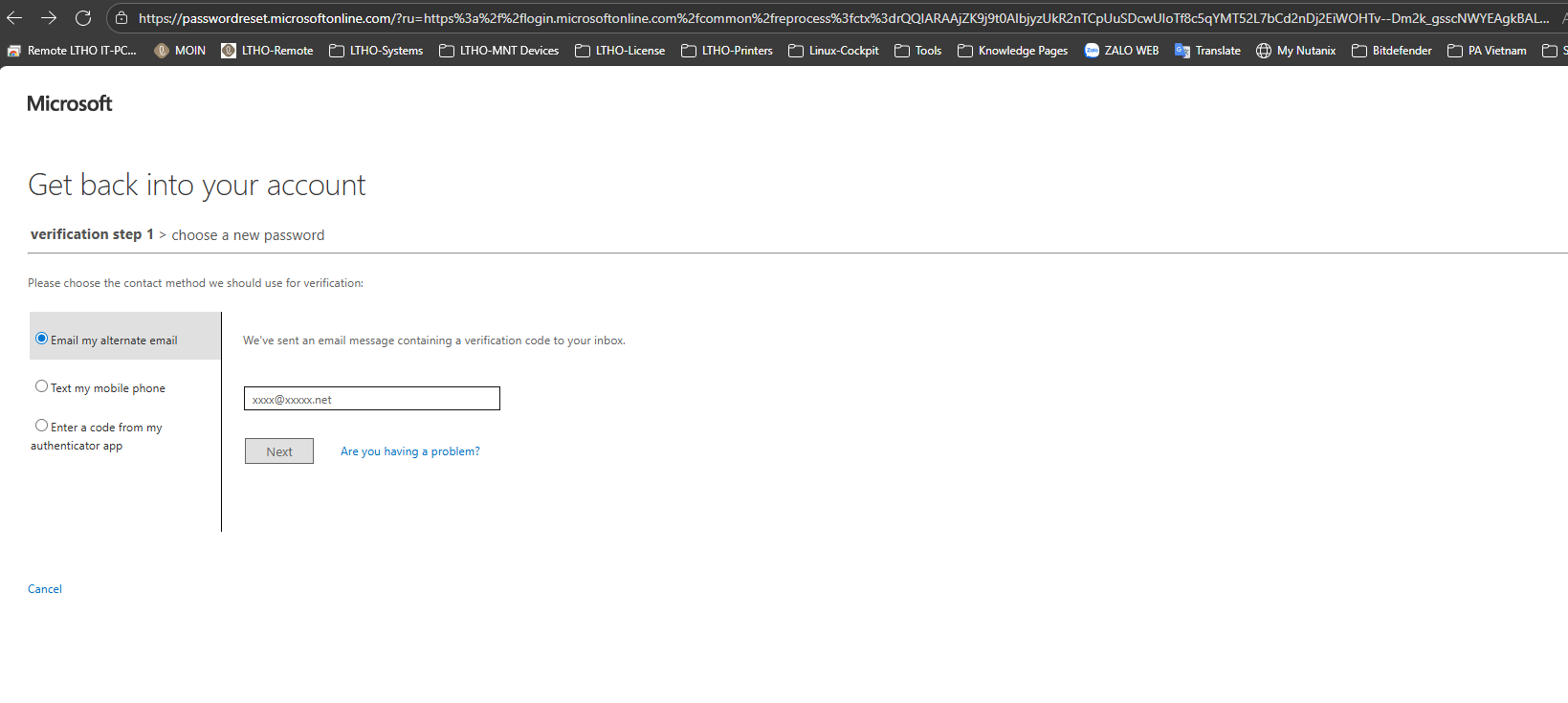Expand the Tools bookmark folder
The width and height of the screenshot is (1568, 703).
[x=918, y=51]
